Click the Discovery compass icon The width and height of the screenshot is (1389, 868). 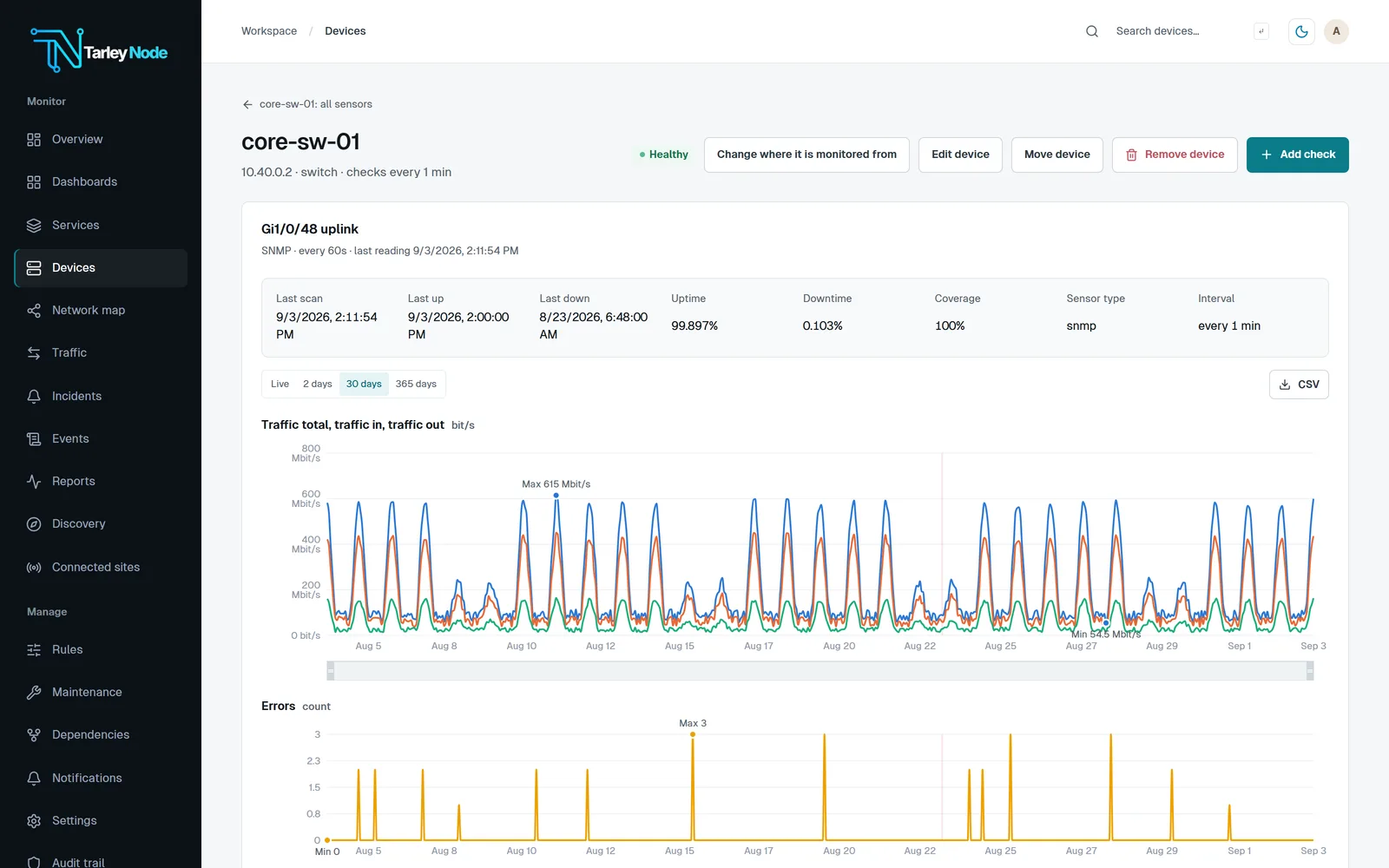(34, 524)
